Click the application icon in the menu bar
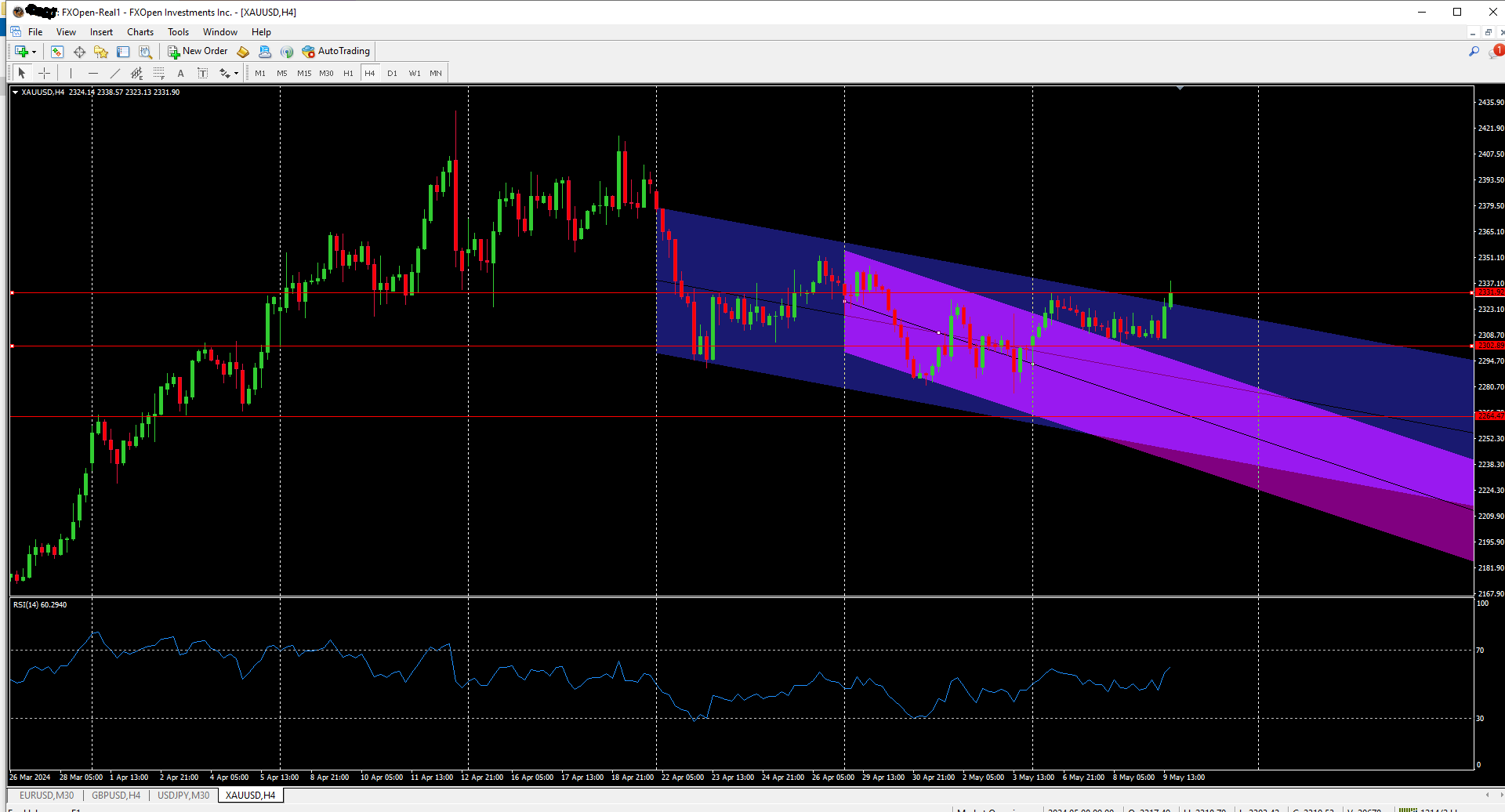 pos(16,32)
